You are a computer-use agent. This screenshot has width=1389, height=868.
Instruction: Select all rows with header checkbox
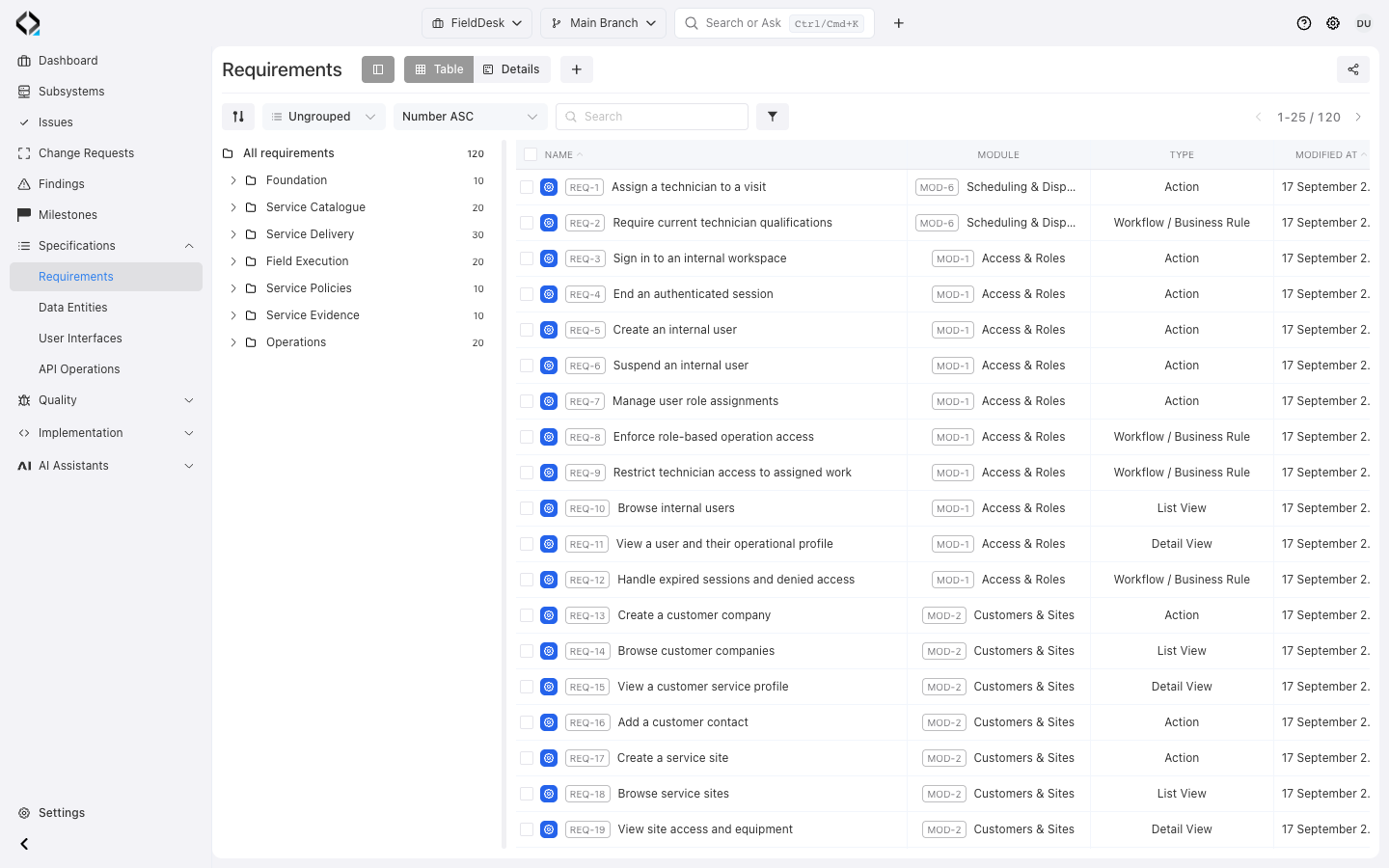click(x=531, y=154)
